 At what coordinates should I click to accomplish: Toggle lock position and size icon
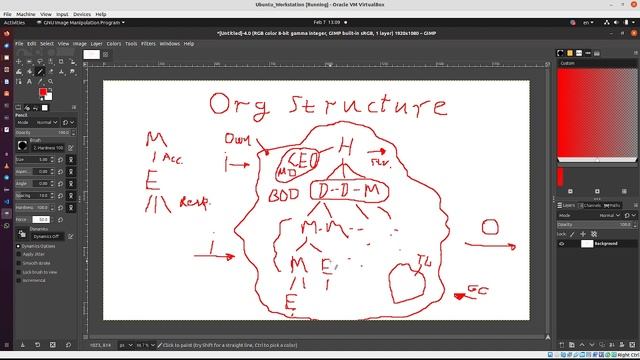point(583,234)
